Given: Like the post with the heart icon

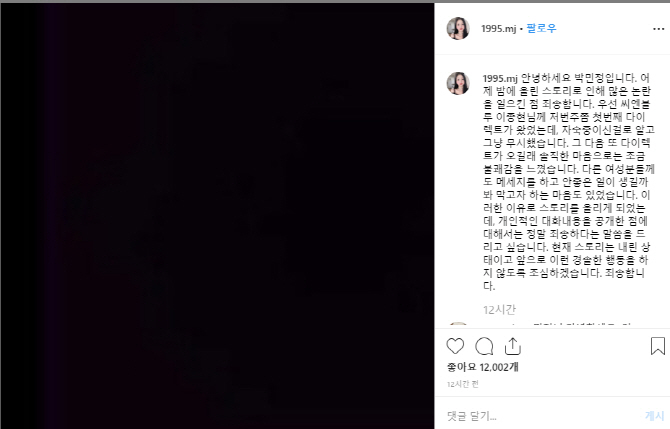Looking at the screenshot, I should pyautogui.click(x=455, y=346).
